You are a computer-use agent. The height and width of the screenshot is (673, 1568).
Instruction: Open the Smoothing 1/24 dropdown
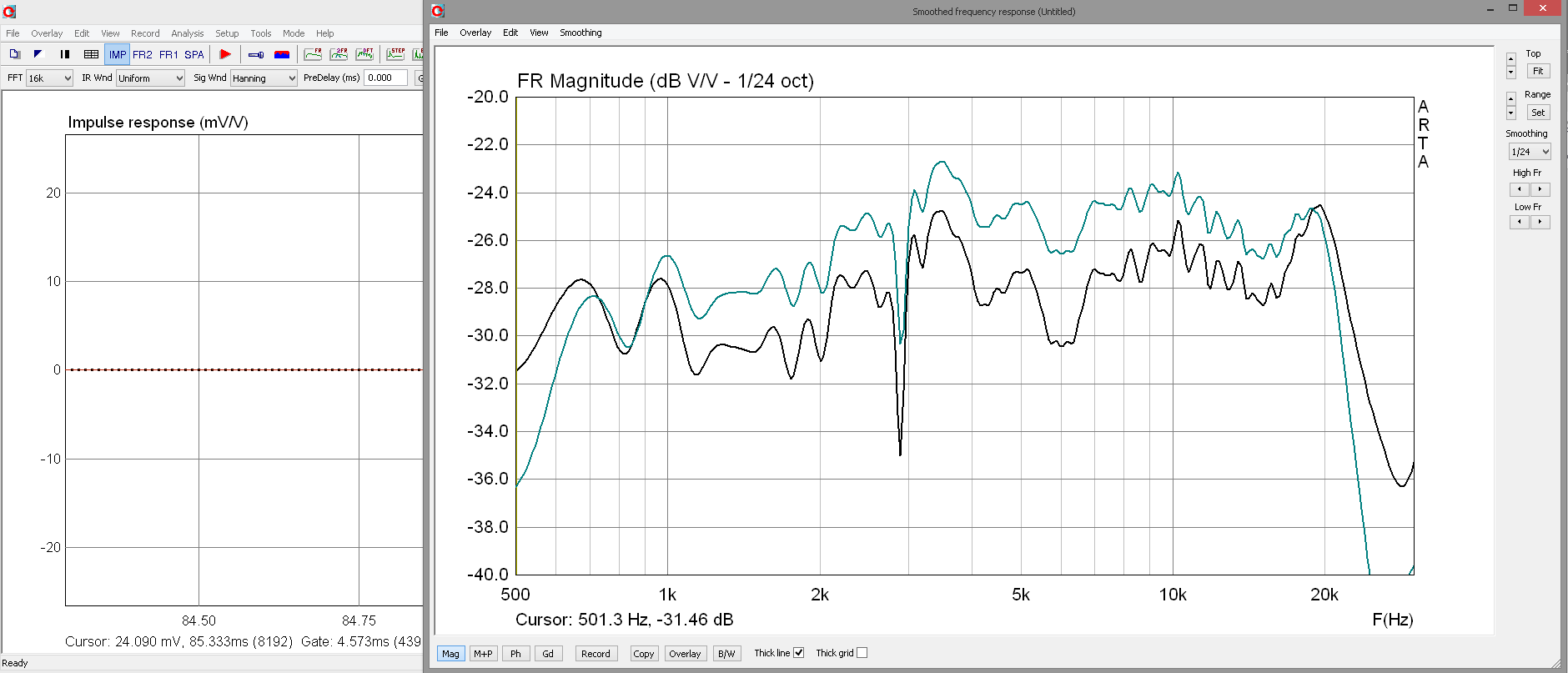coord(1530,152)
